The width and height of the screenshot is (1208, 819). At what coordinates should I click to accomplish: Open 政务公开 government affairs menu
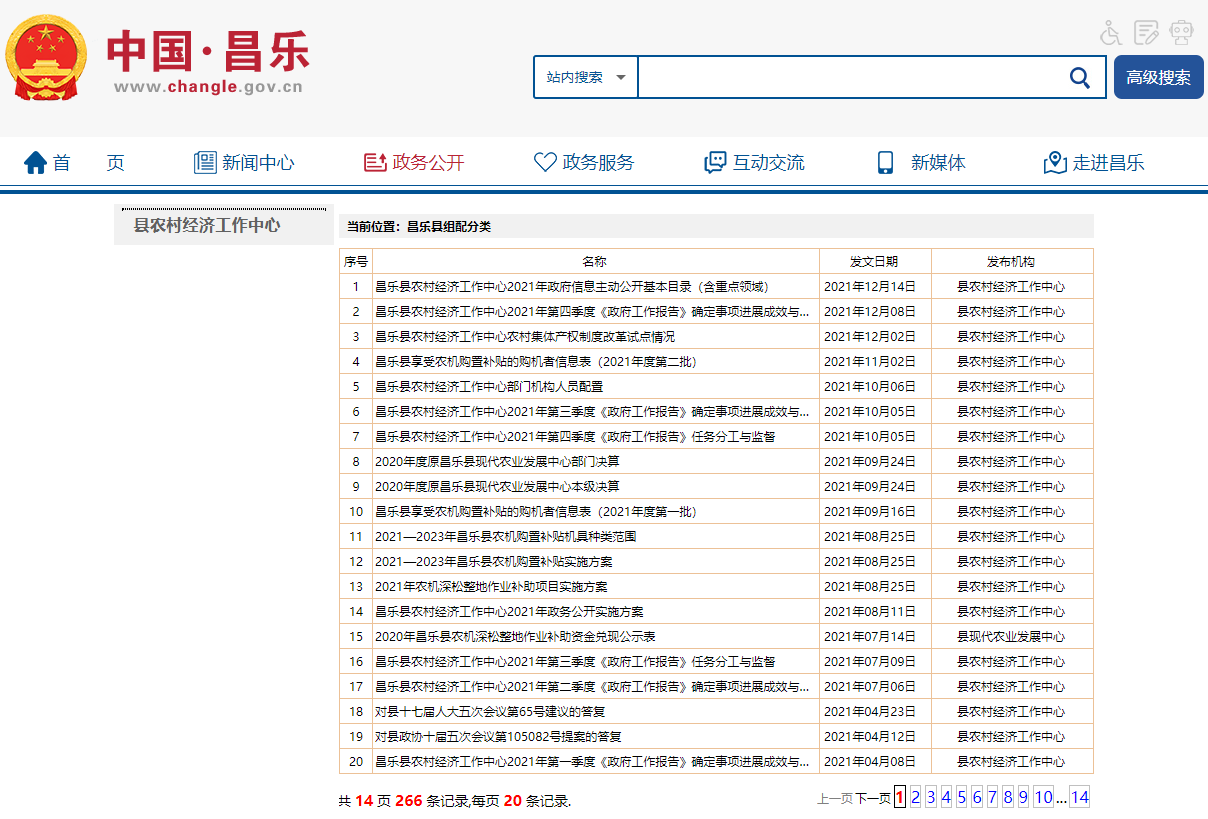pos(414,163)
